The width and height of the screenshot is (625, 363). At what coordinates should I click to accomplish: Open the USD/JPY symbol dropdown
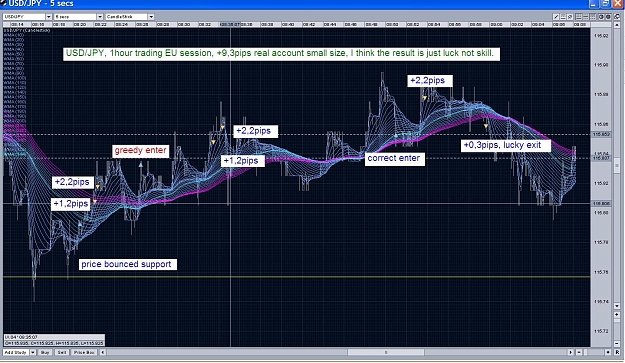(49, 17)
